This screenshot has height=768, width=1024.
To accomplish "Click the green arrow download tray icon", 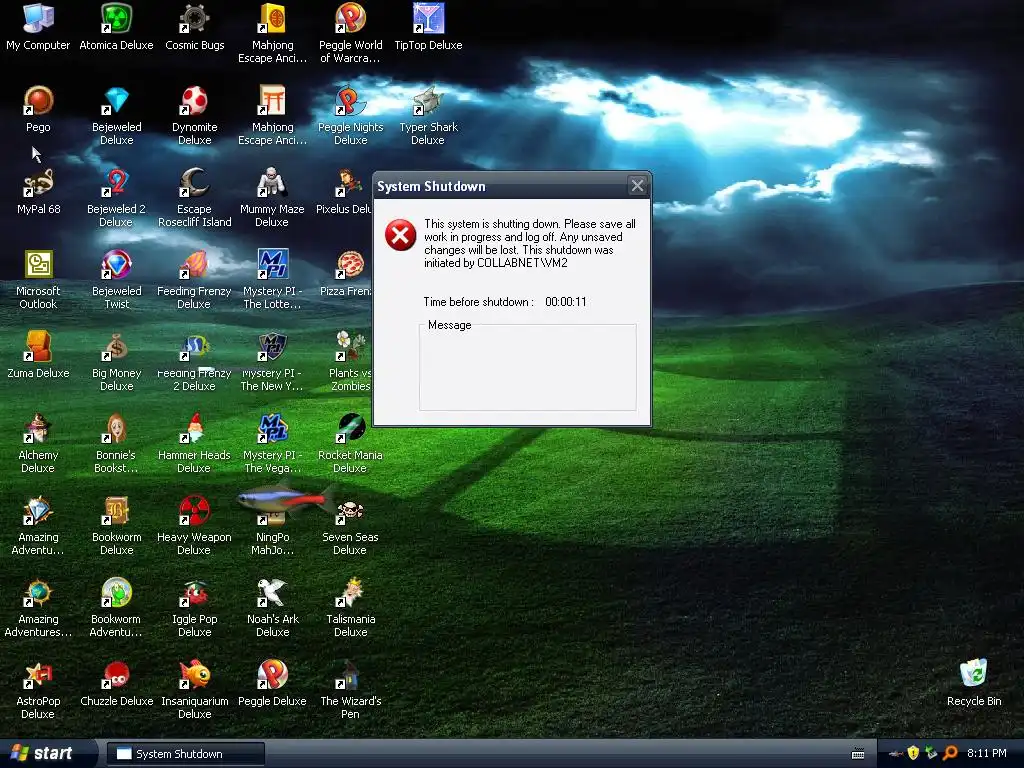I will 931,753.
